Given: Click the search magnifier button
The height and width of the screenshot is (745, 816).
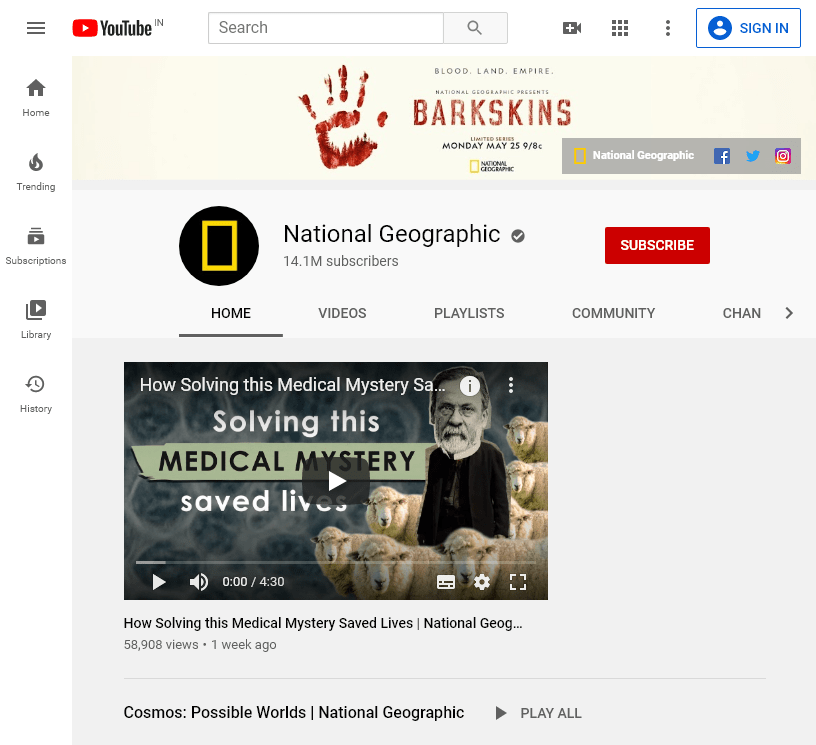Looking at the screenshot, I should pos(475,28).
